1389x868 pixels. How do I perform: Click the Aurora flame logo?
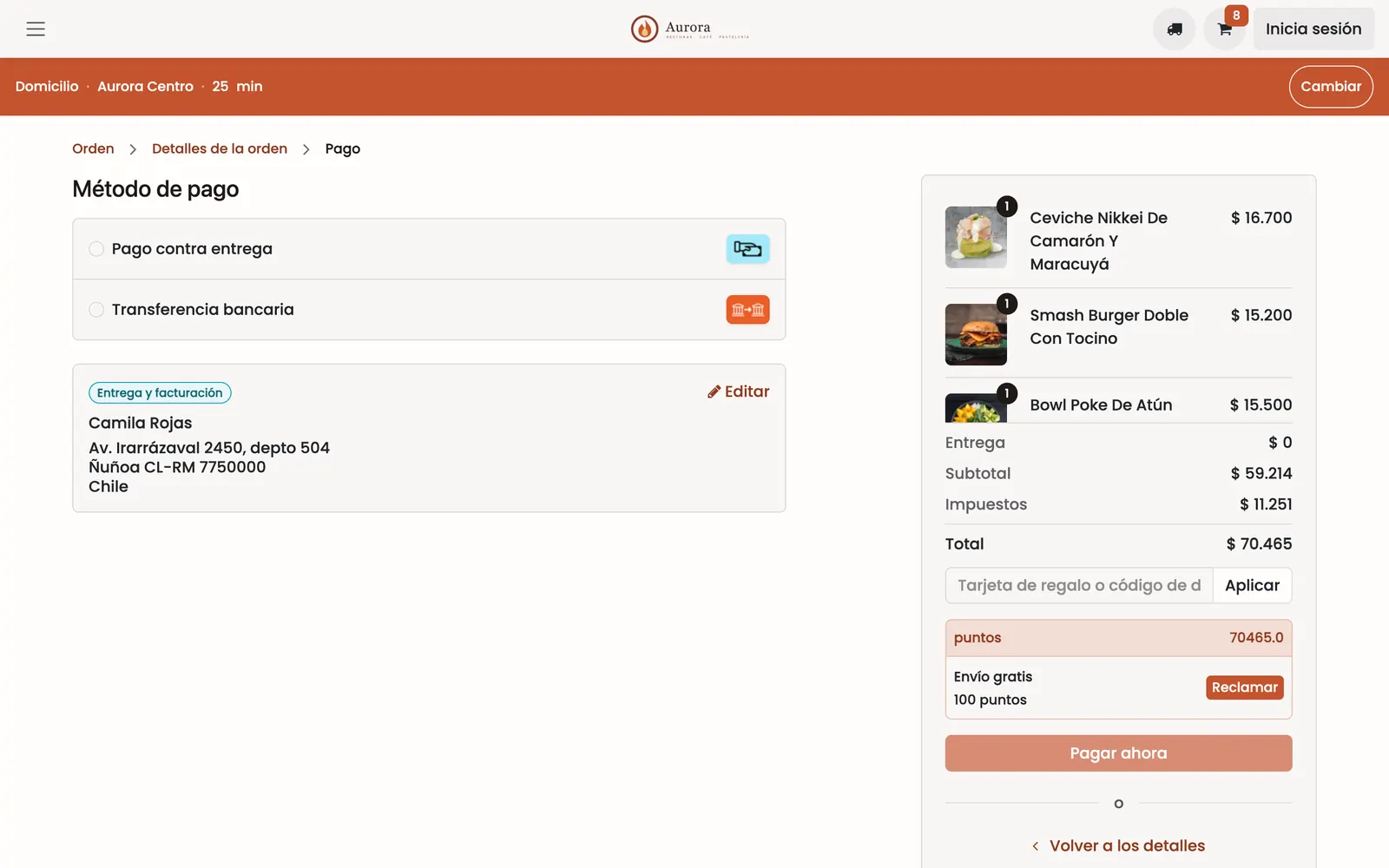pos(644,29)
